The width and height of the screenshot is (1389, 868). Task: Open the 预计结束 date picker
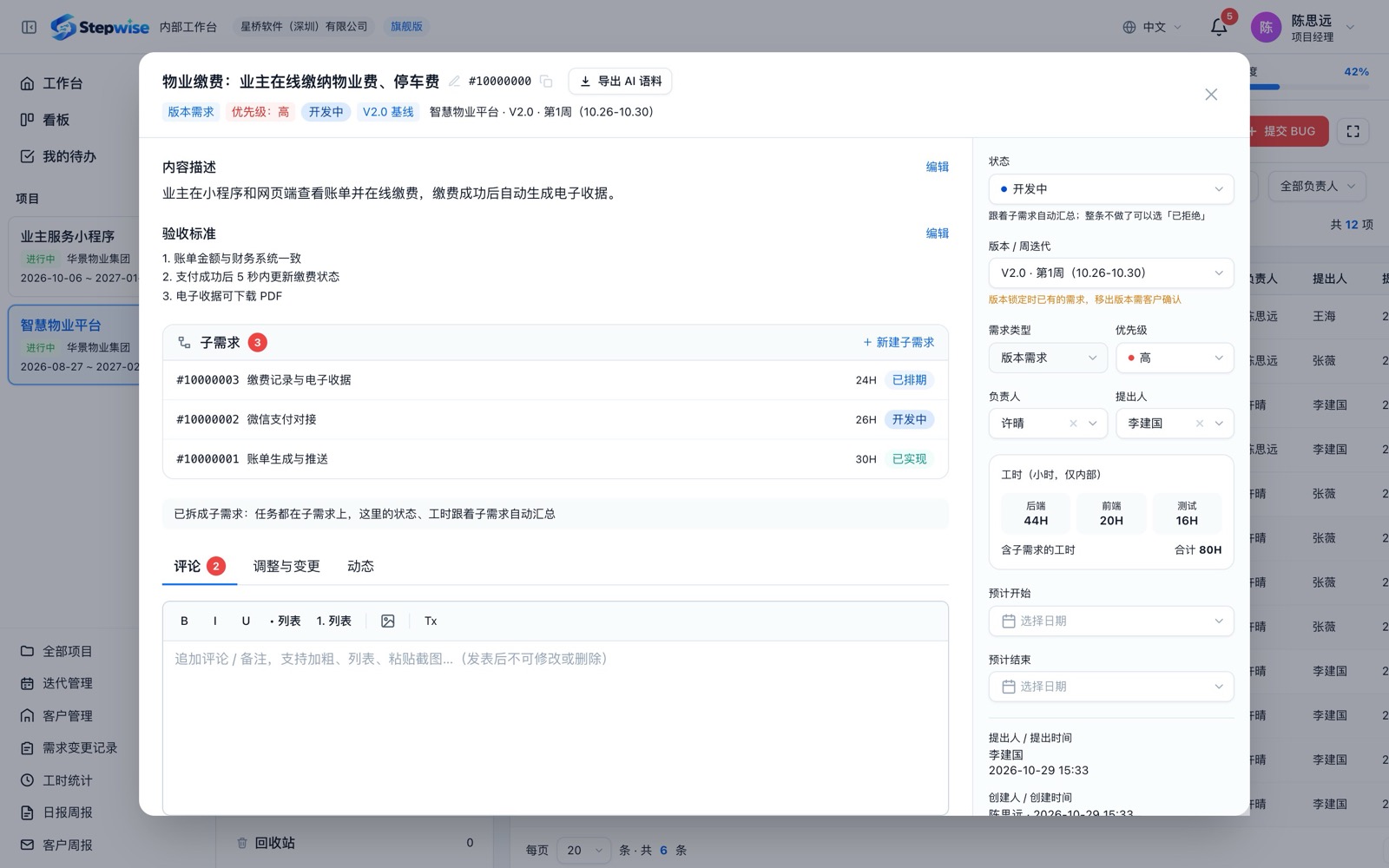click(x=1111, y=687)
